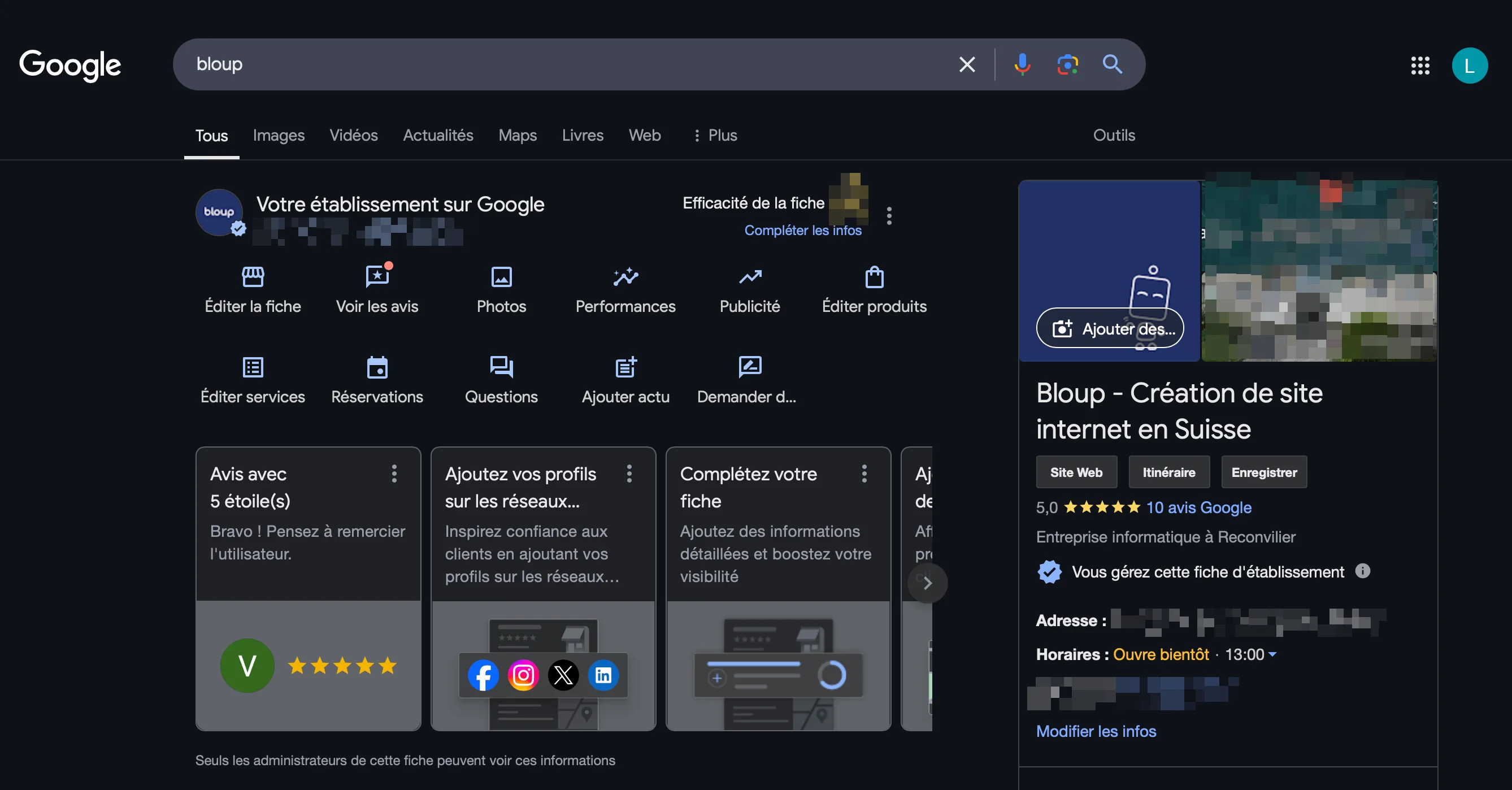Open options on Avis avec 5 étoile(s) card
The image size is (1512, 790).
[x=394, y=473]
